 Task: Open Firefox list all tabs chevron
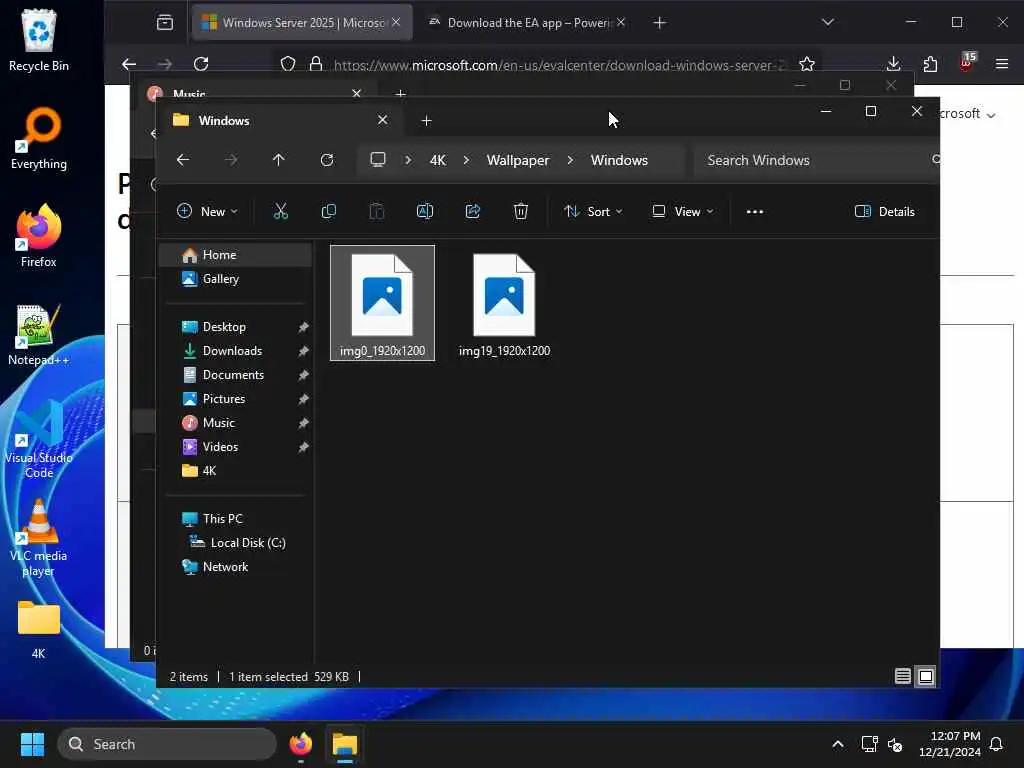click(x=827, y=22)
